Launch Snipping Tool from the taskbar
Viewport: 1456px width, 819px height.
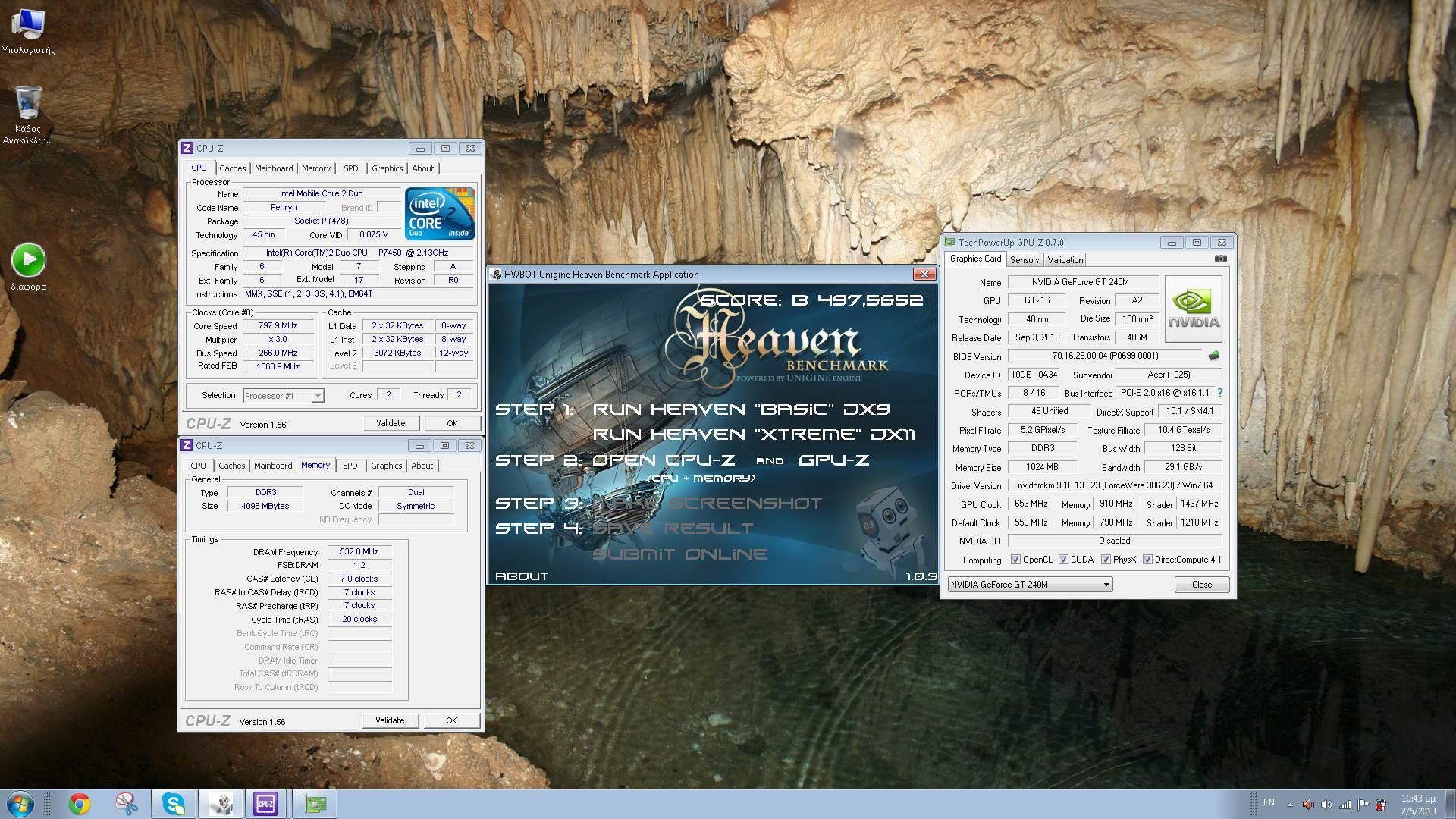point(127,804)
